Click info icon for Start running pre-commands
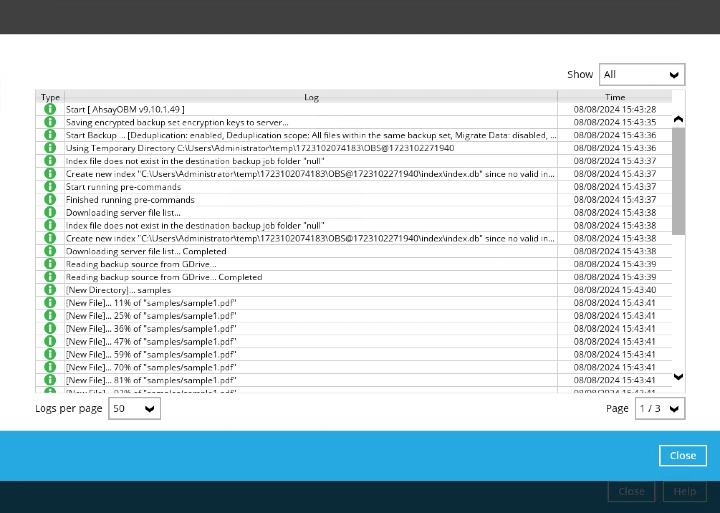The image size is (720, 513). pos(49,187)
